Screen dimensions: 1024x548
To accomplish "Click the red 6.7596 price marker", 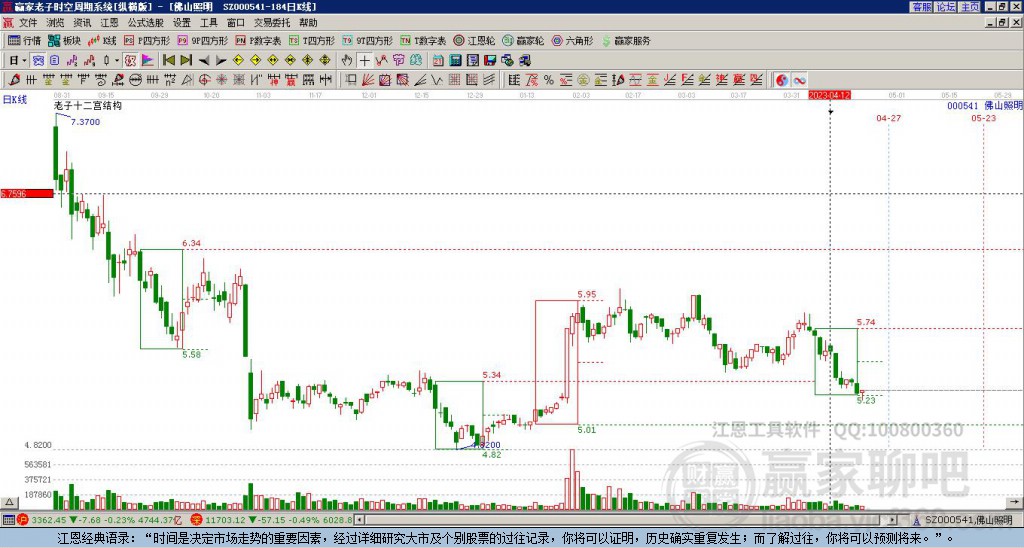I will [x=26, y=193].
